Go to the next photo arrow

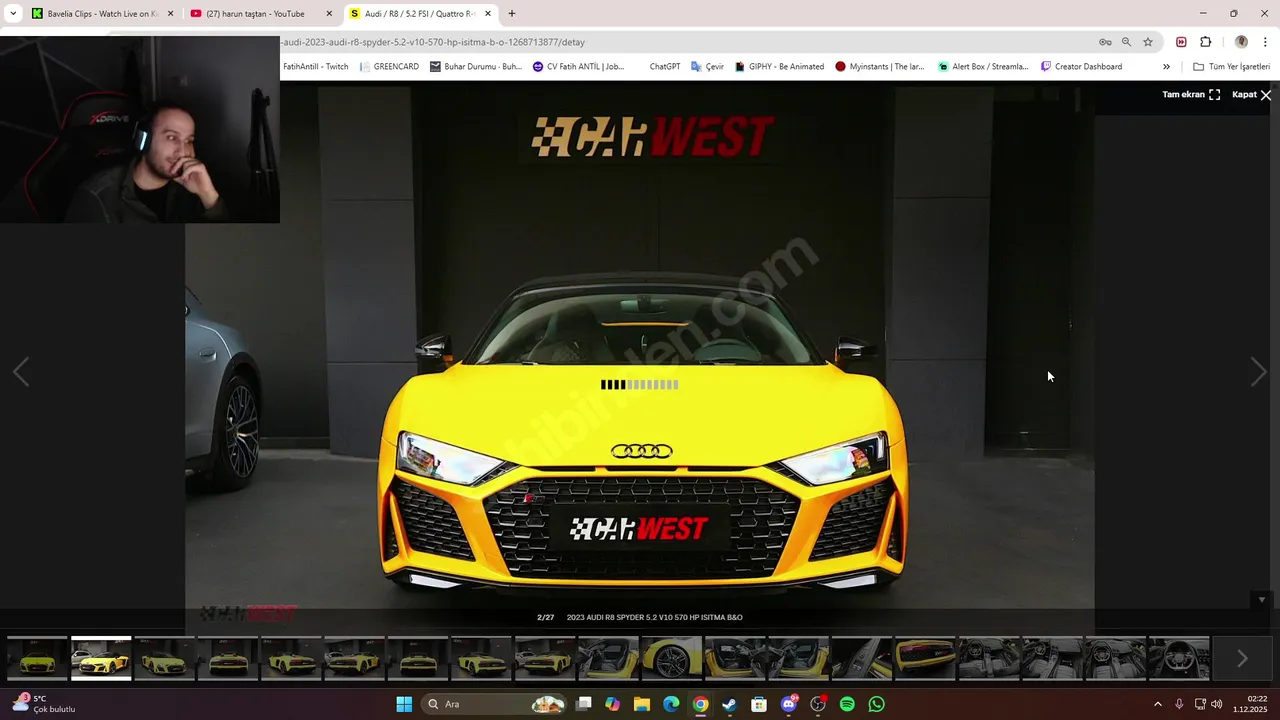tap(1258, 372)
